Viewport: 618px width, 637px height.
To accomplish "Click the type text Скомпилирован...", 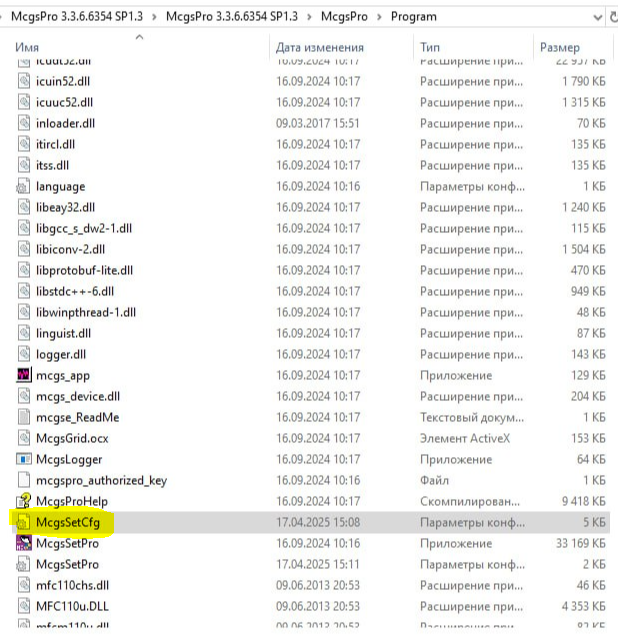I will click(x=470, y=501).
